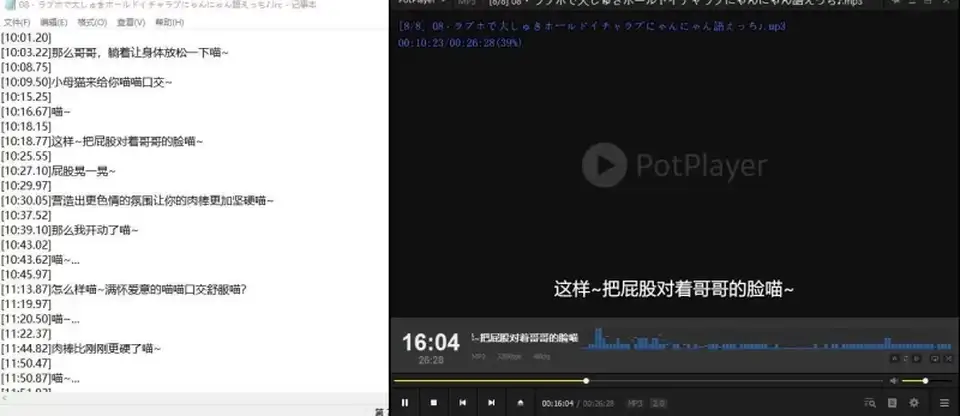Skip to the next track in PotPlayer

point(491,403)
